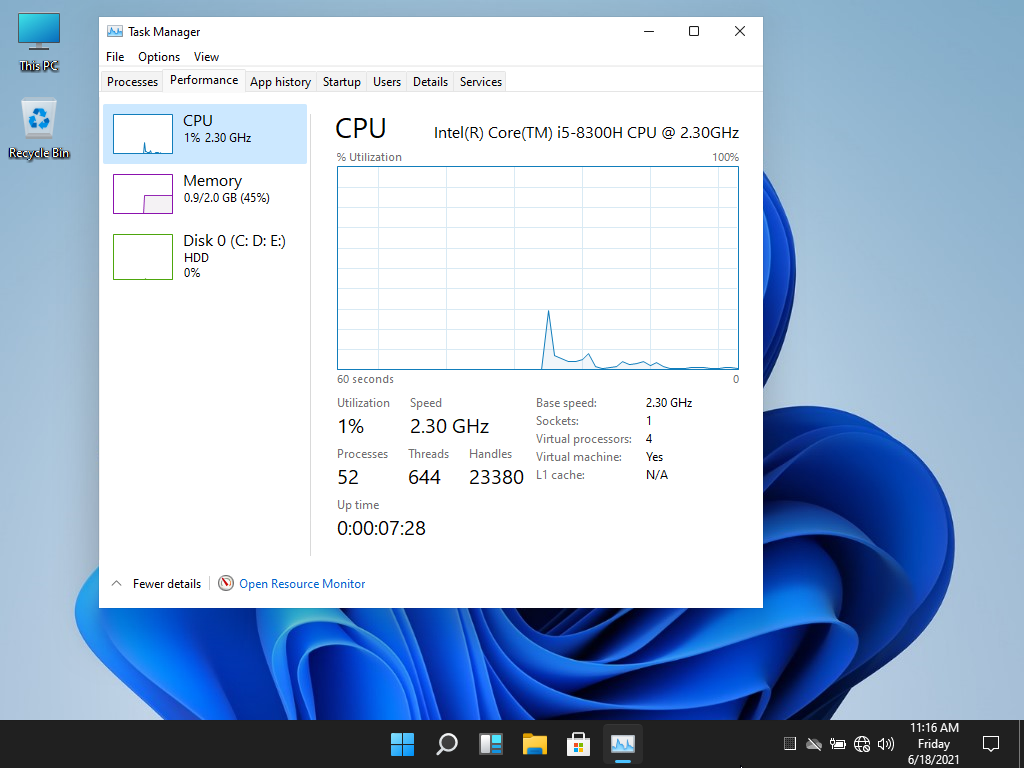
Task: Click the Task Manager taskbar button
Action: coord(622,744)
